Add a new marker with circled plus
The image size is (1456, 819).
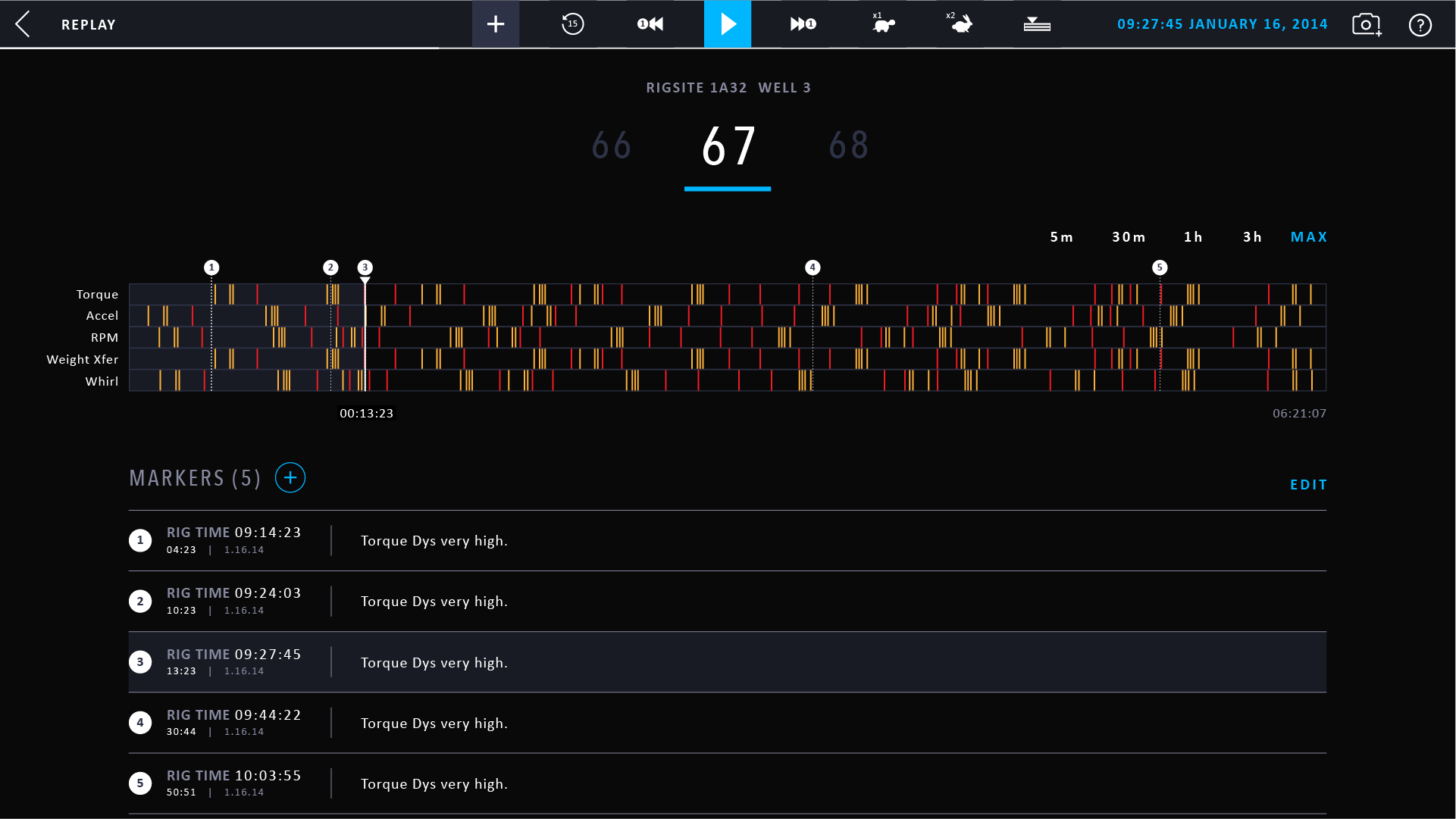tap(290, 478)
